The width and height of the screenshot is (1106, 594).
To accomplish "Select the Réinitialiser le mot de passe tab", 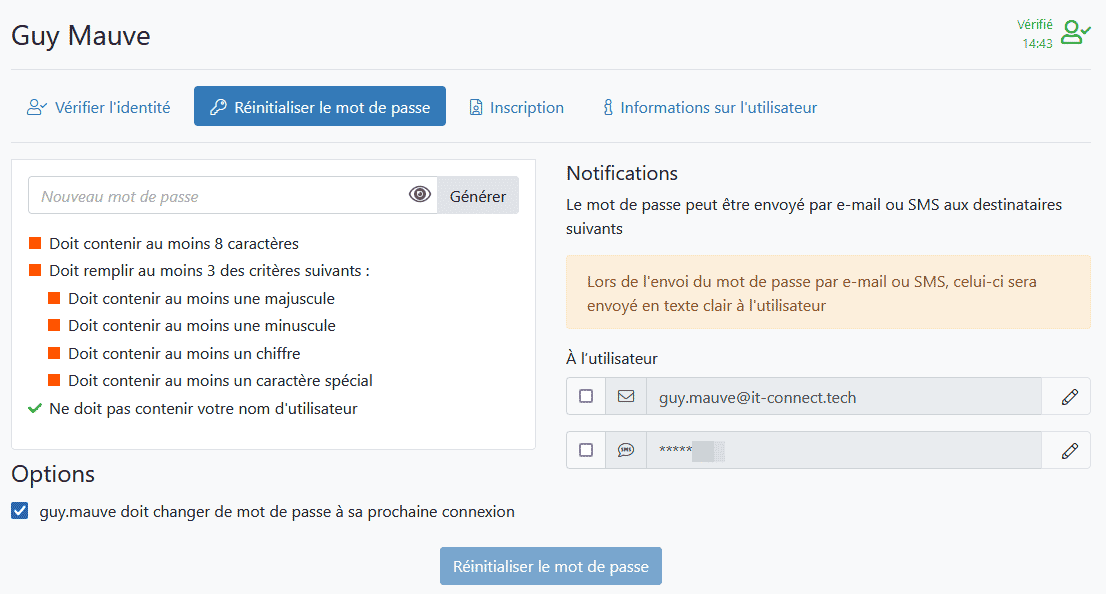I will click(x=319, y=105).
